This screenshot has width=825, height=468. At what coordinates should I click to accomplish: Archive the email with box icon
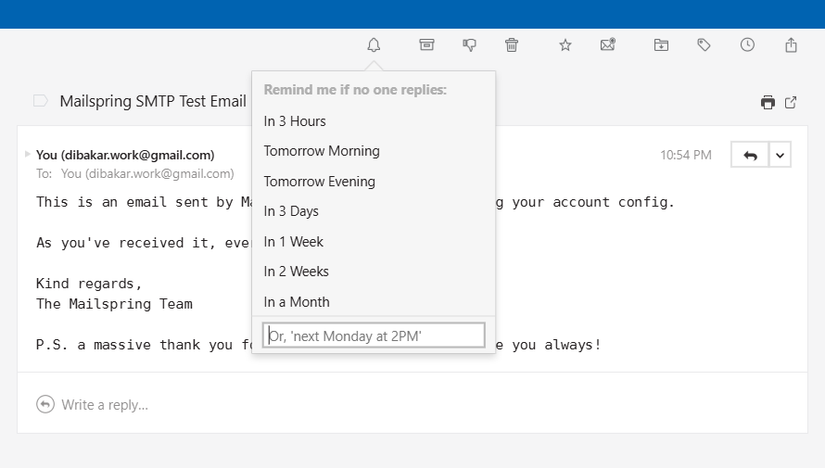(x=427, y=45)
